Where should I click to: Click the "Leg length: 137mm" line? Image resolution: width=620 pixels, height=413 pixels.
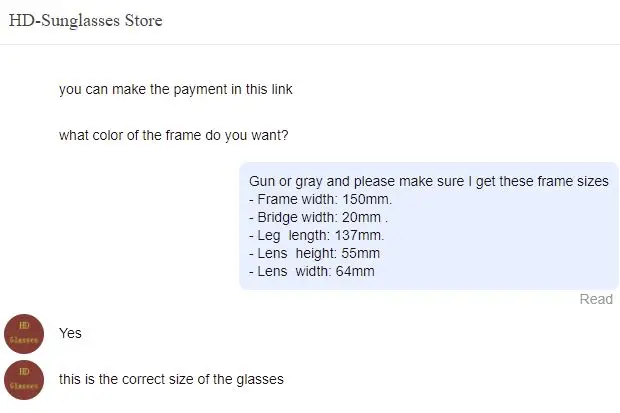[x=316, y=235]
